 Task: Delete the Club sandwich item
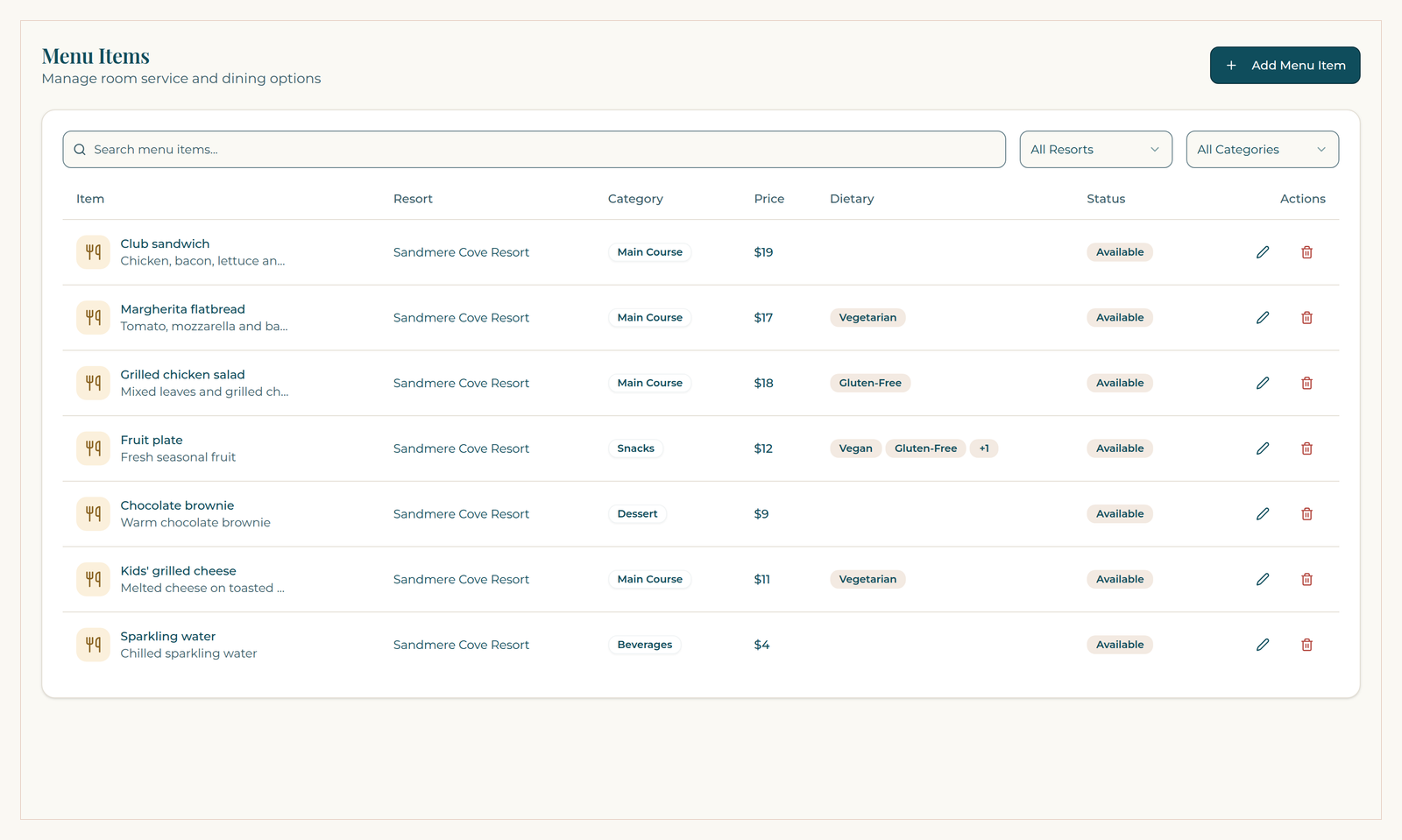pyautogui.click(x=1306, y=252)
